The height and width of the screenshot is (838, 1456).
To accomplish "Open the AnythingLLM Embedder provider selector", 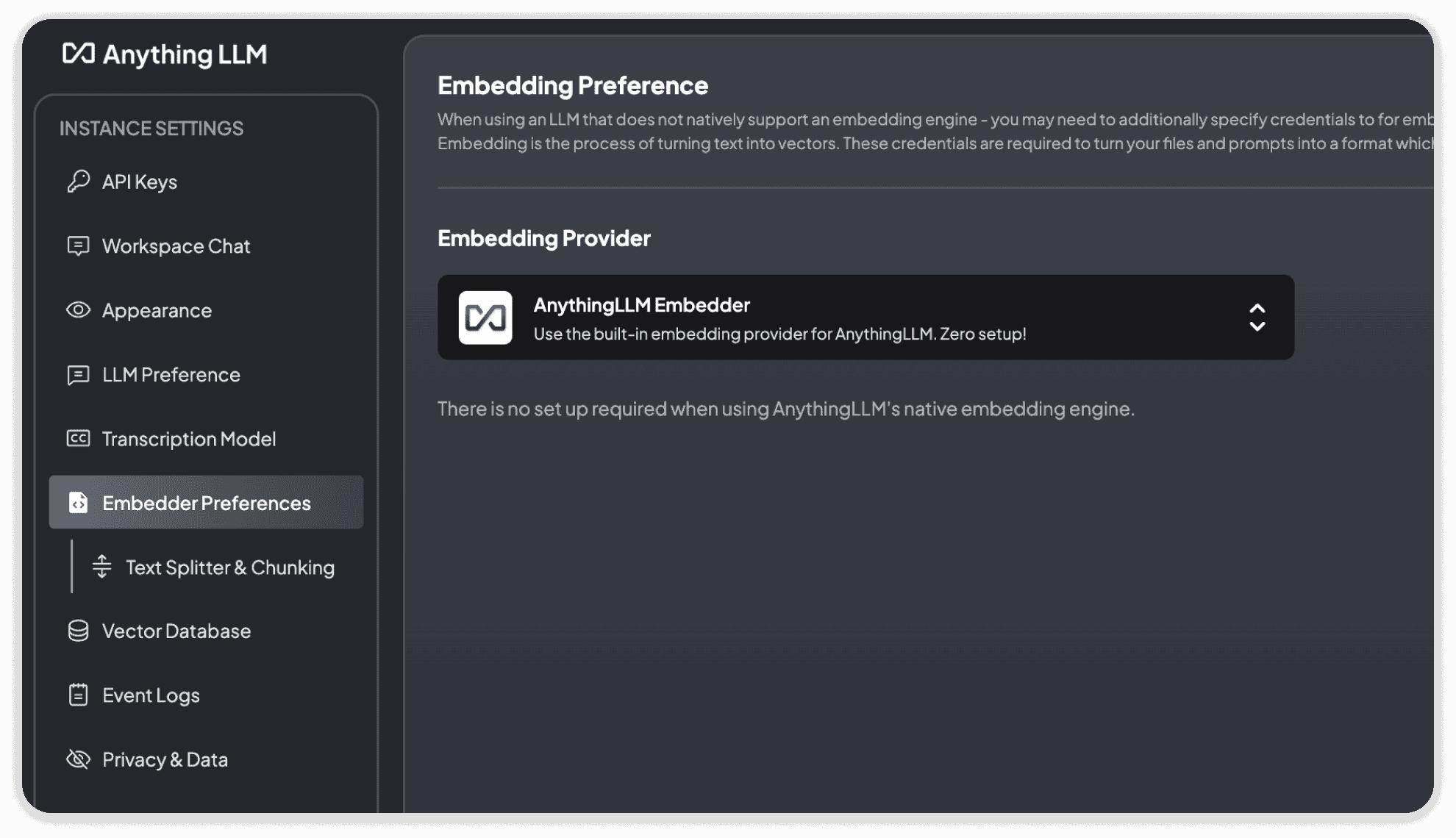I will 865,318.
